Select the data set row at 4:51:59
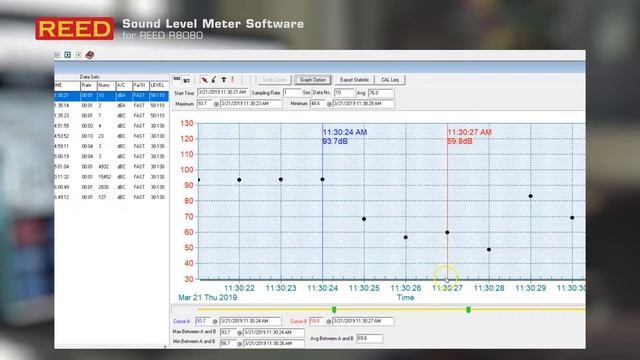Screen dimensions: 640x360 click(x=111, y=126)
